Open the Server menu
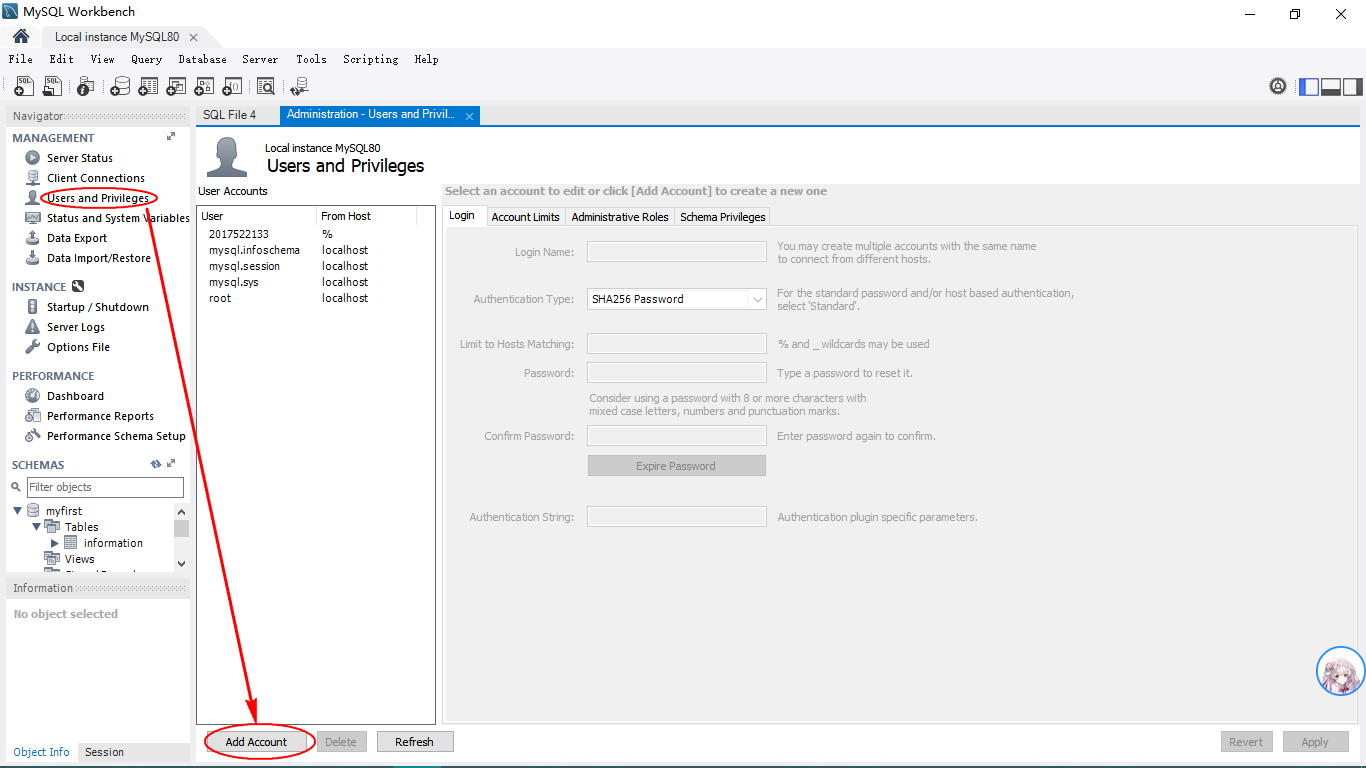Viewport: 1366px width, 768px height. 260,59
